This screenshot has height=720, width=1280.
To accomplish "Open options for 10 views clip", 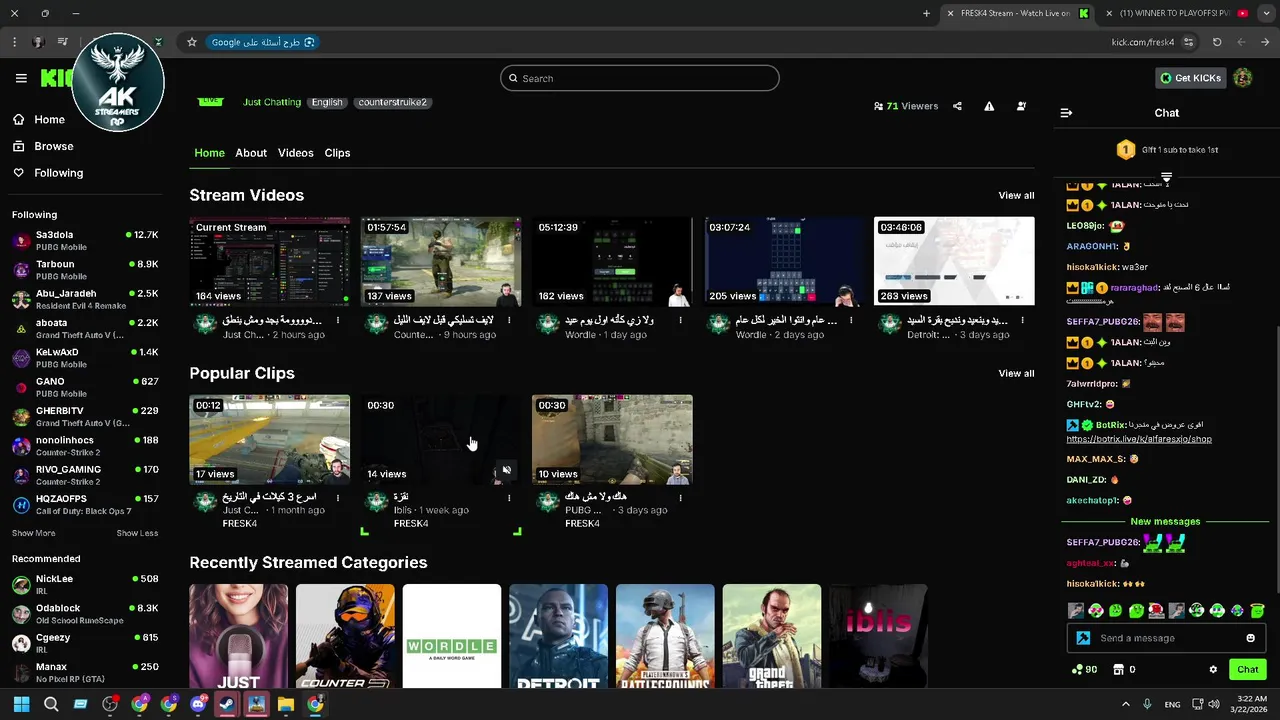I will click(680, 497).
